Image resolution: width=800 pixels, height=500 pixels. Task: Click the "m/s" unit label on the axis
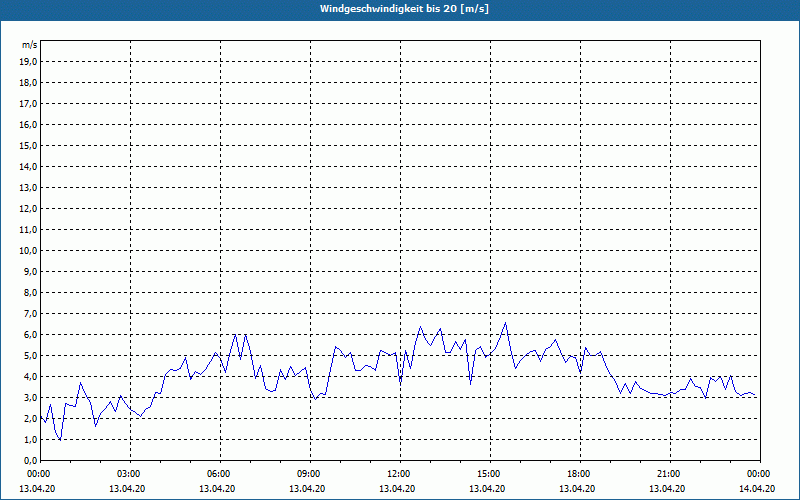tap(29, 45)
